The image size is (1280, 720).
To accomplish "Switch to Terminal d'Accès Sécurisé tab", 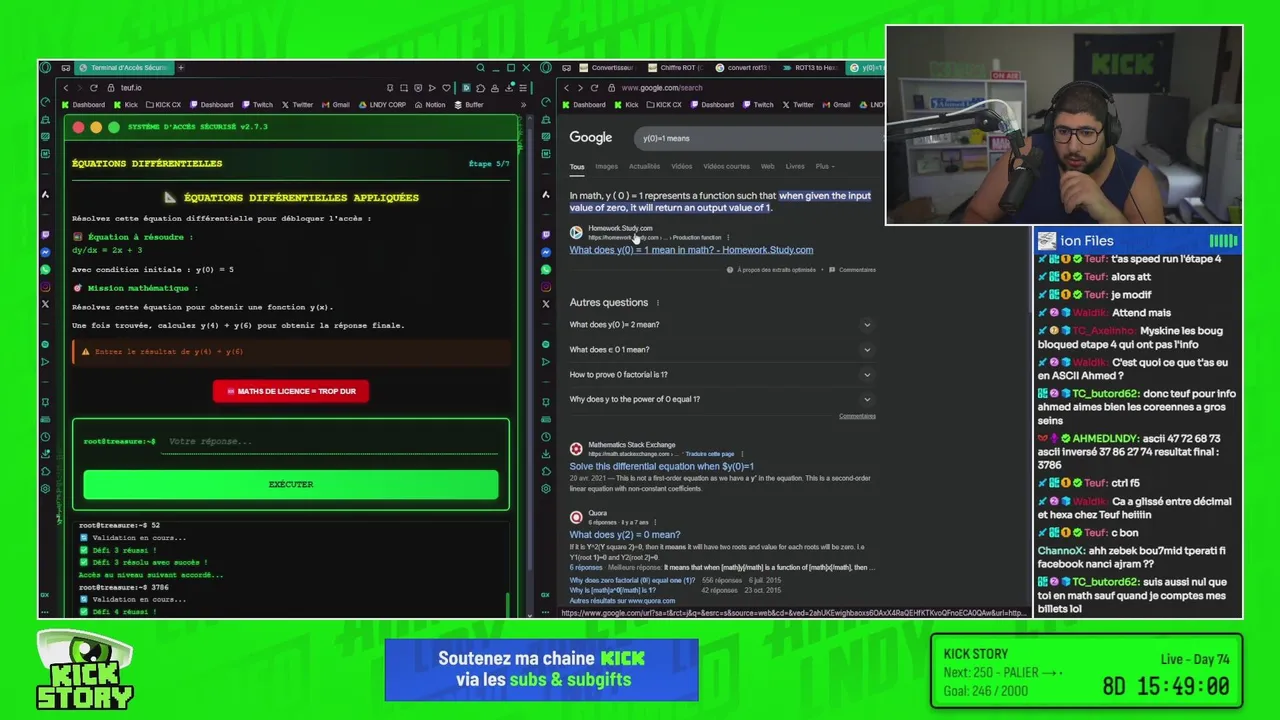I will click(x=122, y=68).
